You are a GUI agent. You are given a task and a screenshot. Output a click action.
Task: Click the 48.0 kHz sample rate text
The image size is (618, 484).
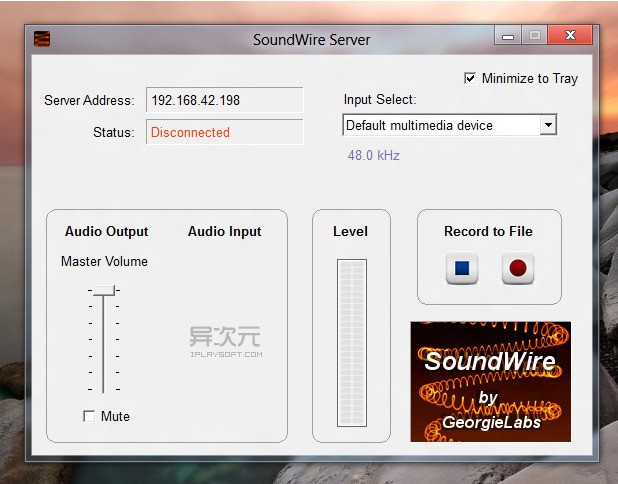(x=374, y=156)
